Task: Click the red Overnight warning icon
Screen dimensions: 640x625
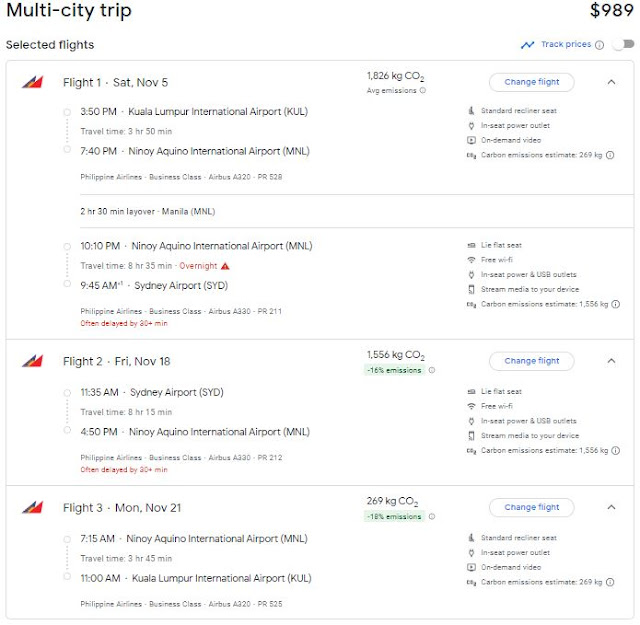Action: tap(226, 266)
